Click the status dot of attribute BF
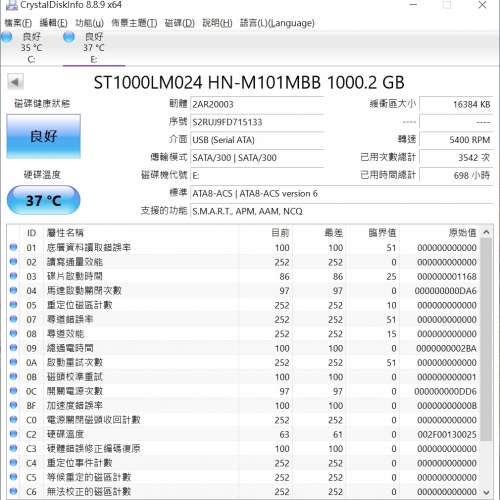 point(13,405)
